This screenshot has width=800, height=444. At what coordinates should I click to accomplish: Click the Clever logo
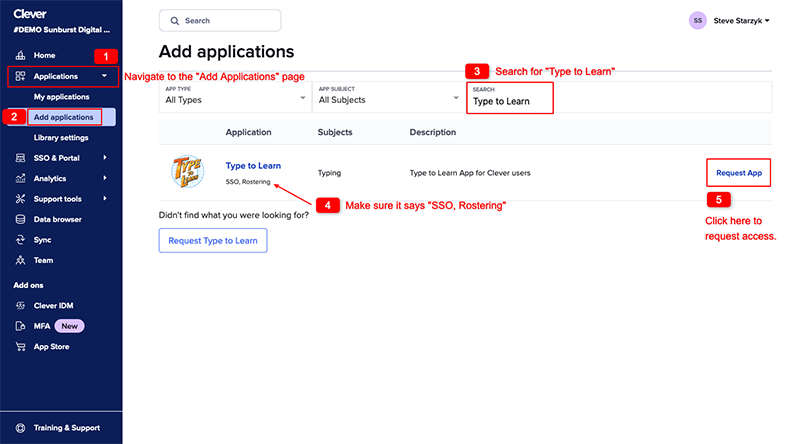click(30, 14)
